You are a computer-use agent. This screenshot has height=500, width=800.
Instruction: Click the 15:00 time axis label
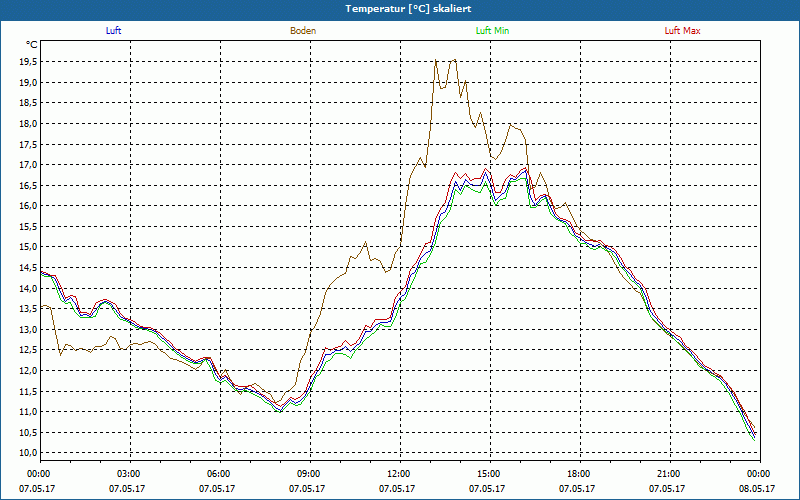489,474
